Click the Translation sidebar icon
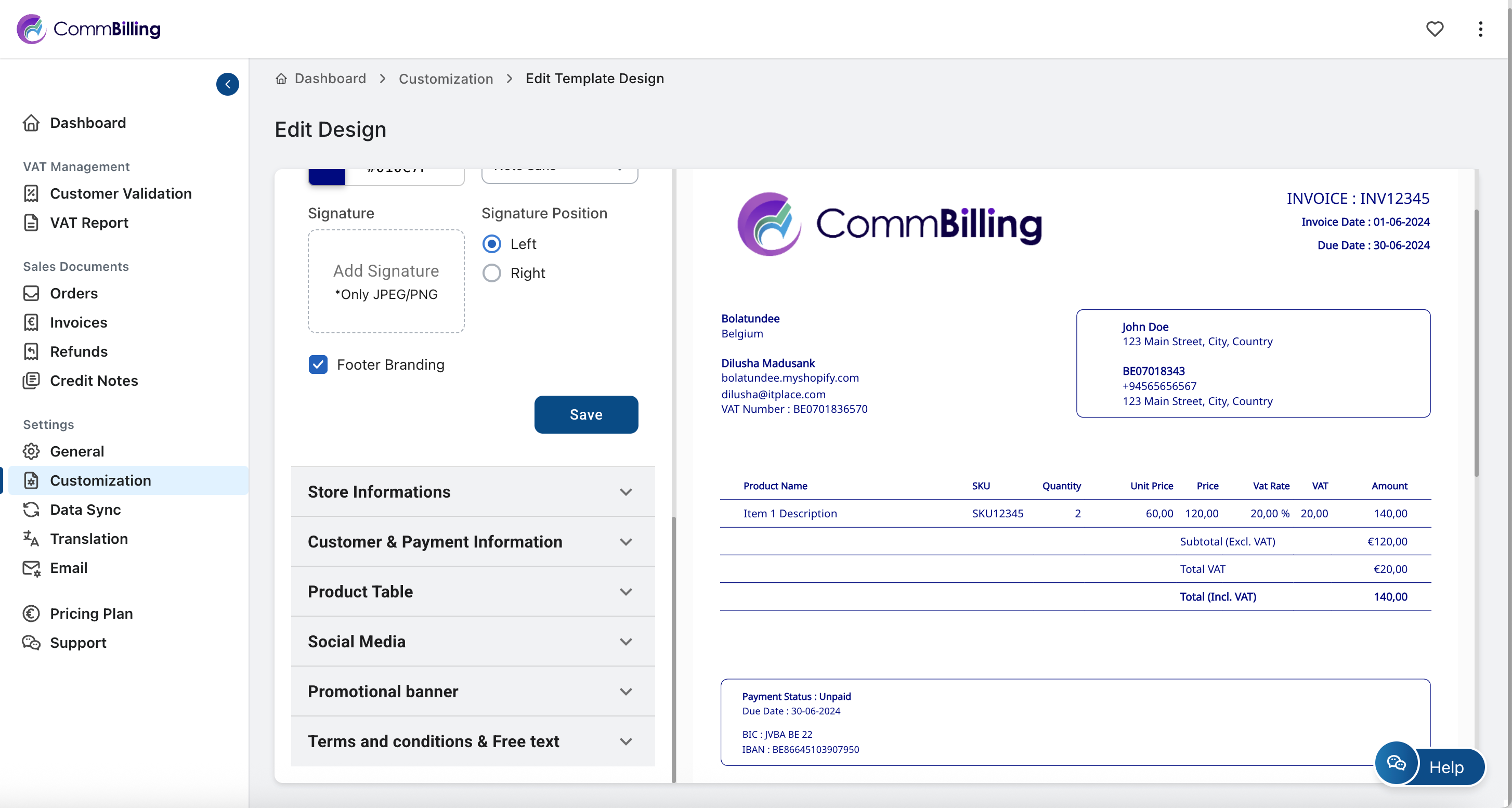Image resolution: width=1512 pixels, height=808 pixels. click(31, 538)
